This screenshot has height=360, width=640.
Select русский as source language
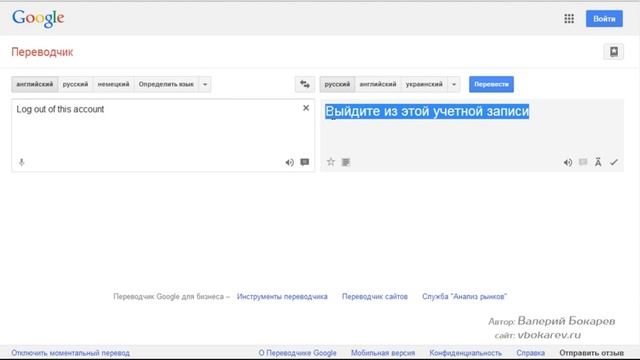[76, 84]
